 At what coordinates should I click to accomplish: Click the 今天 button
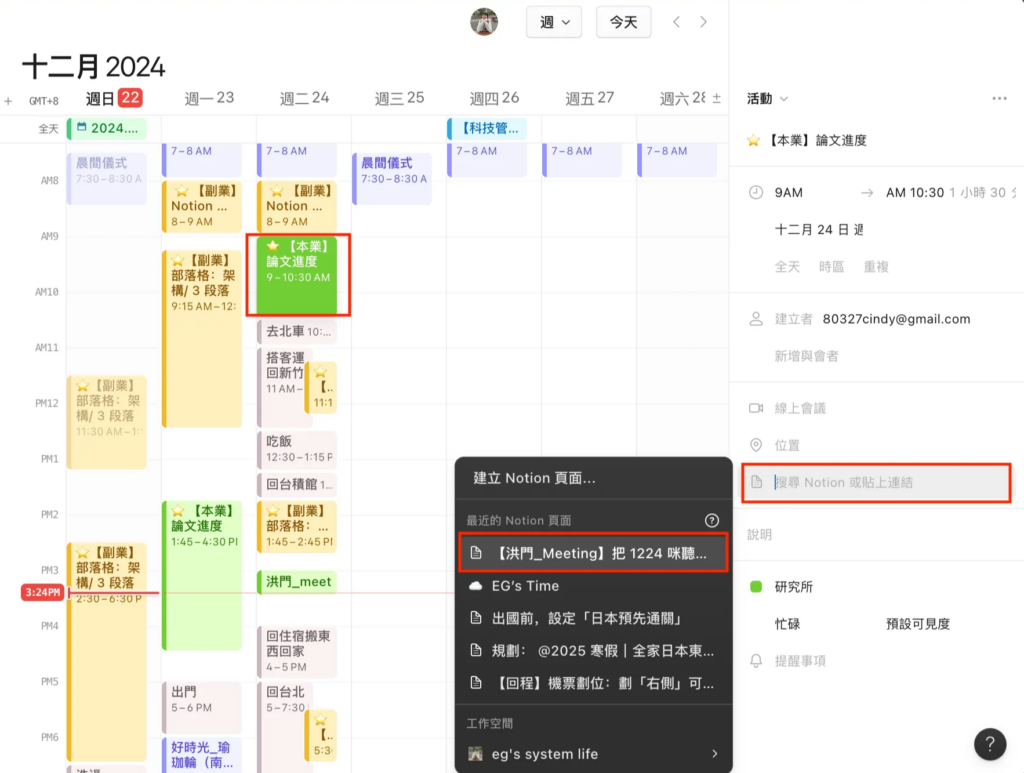point(623,22)
